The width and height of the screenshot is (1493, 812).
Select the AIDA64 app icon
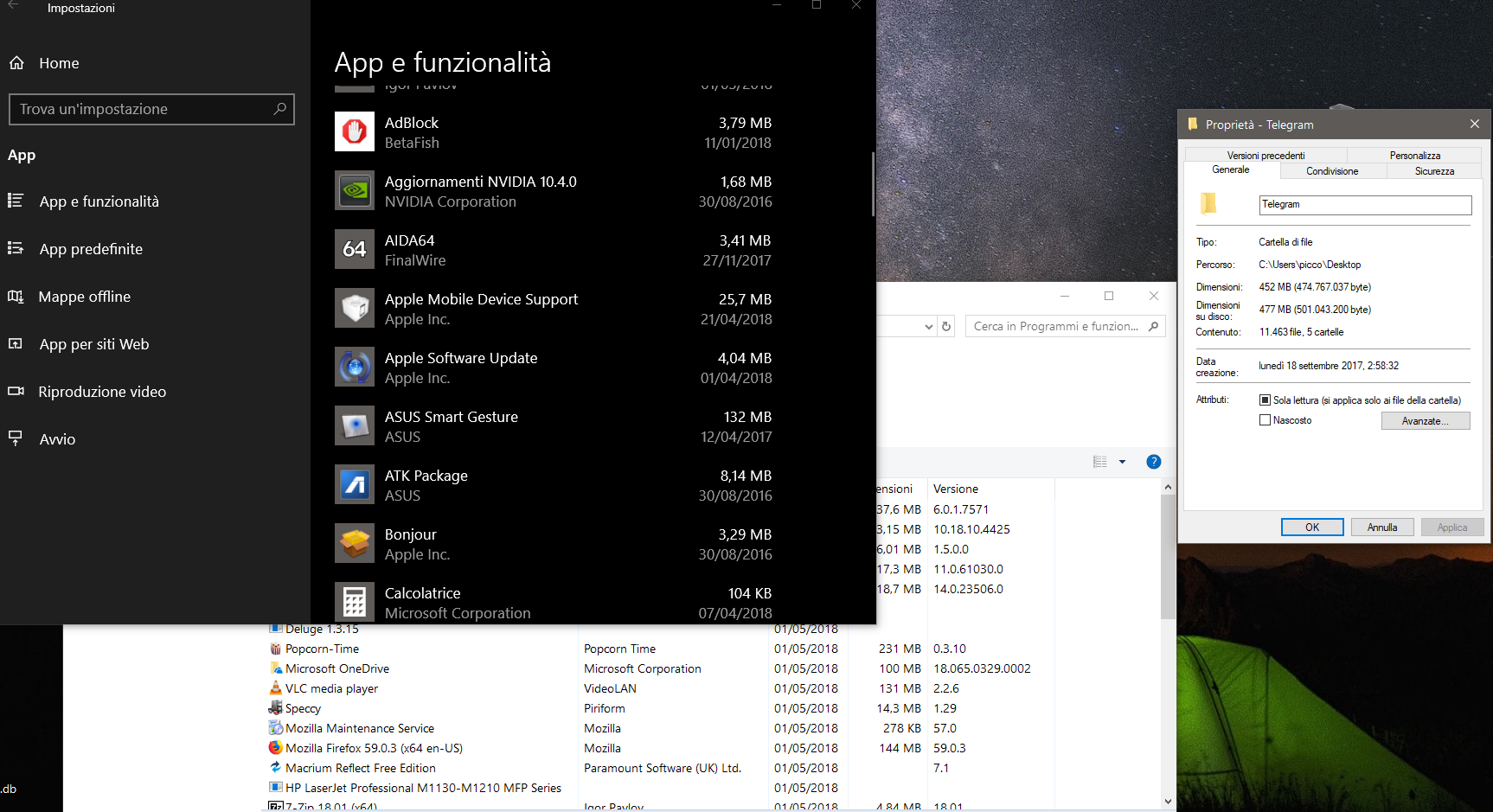355,249
